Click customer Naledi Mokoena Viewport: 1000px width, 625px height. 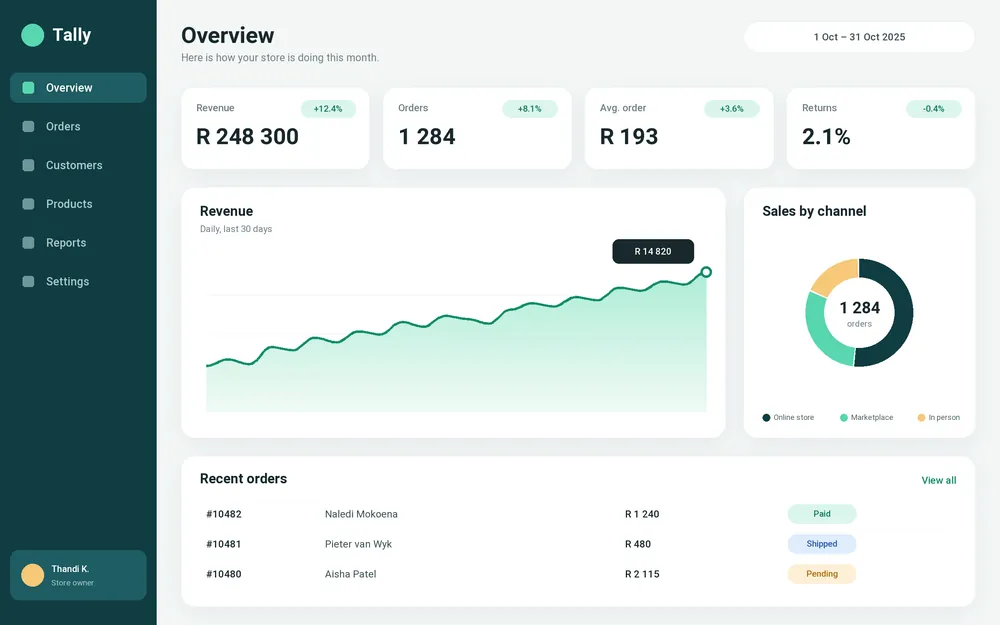pyautogui.click(x=361, y=514)
